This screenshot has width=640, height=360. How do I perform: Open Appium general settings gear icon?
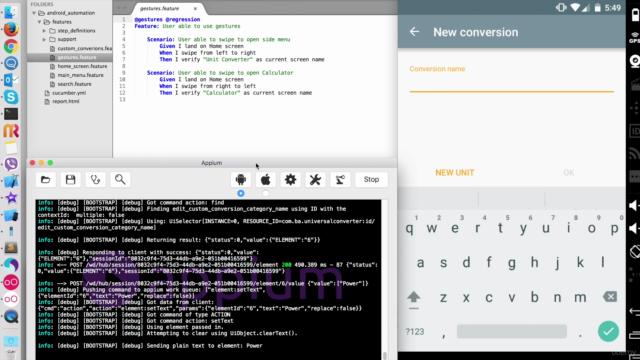click(291, 180)
